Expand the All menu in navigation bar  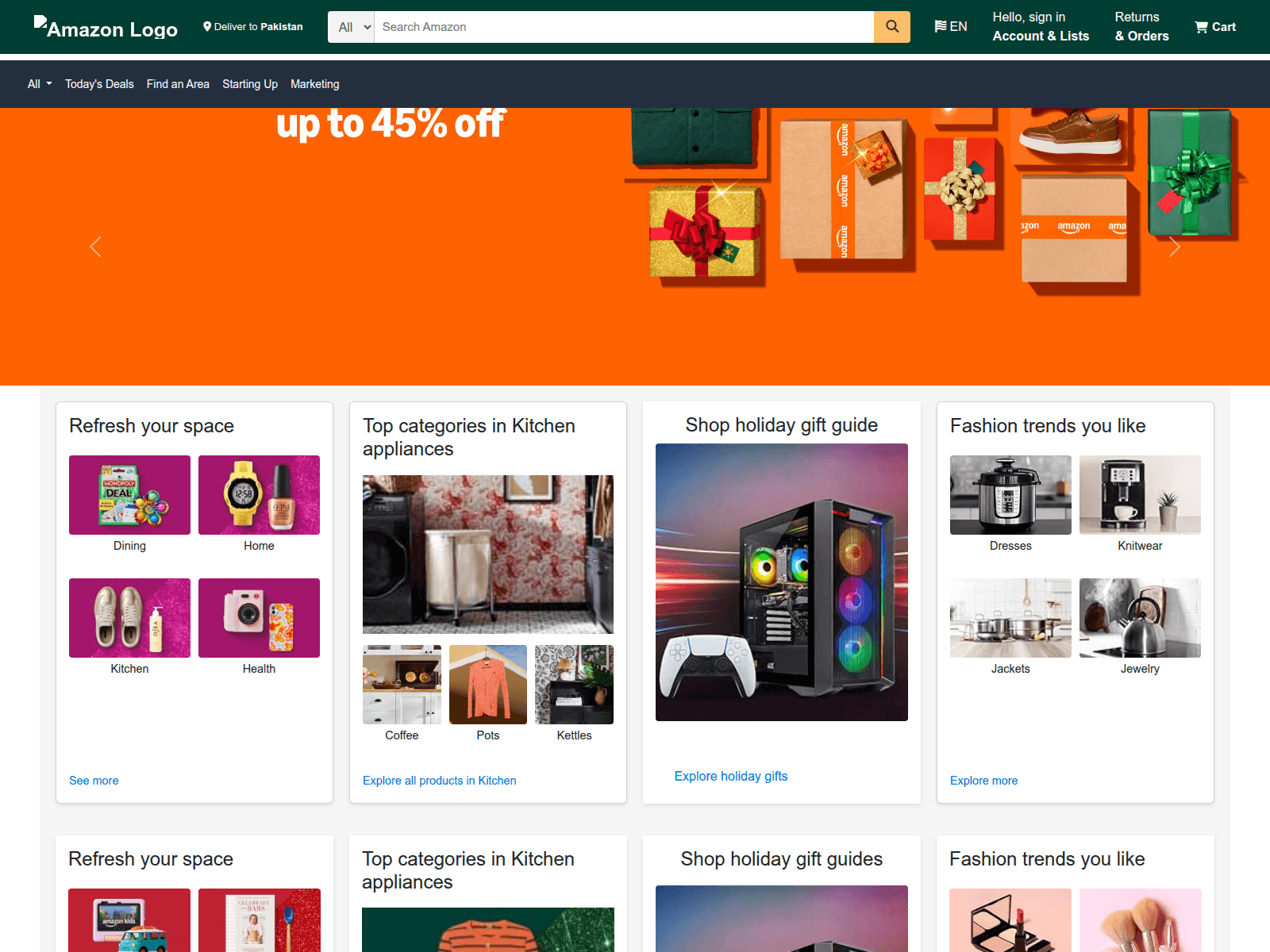40,84
